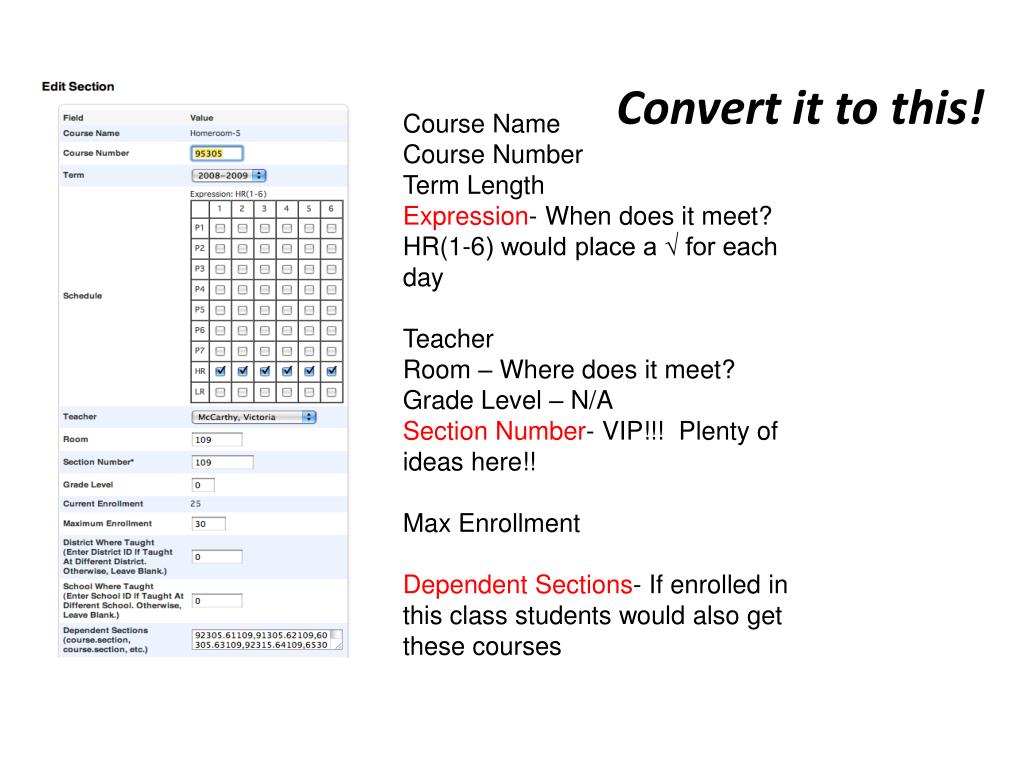Click the School Where Taught input field

coord(217,601)
